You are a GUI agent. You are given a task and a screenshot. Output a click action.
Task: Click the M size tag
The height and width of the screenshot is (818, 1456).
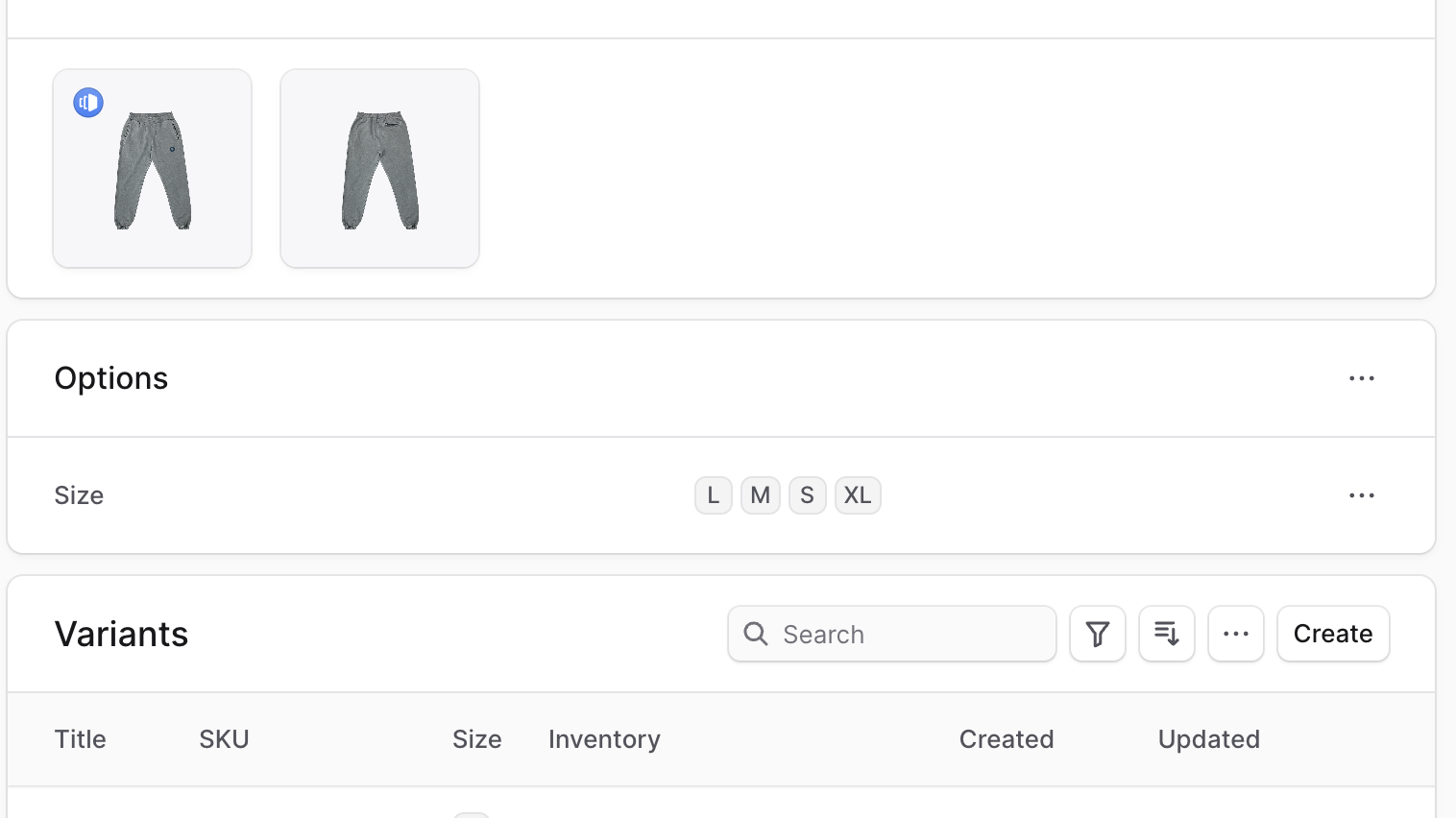point(761,495)
